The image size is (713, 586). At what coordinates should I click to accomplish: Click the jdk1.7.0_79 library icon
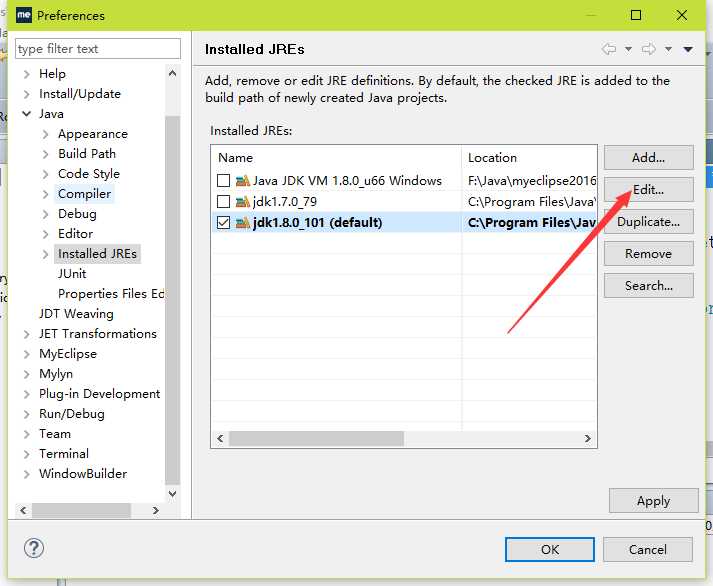(243, 201)
